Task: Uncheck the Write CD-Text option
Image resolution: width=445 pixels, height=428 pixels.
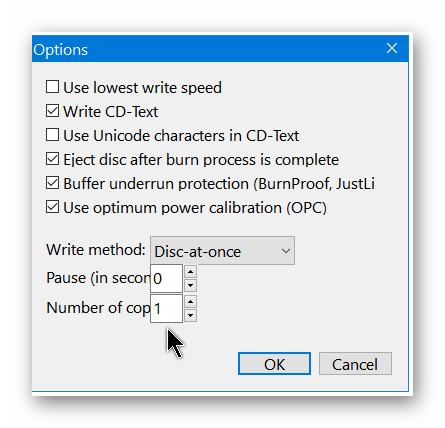Action: (53, 111)
